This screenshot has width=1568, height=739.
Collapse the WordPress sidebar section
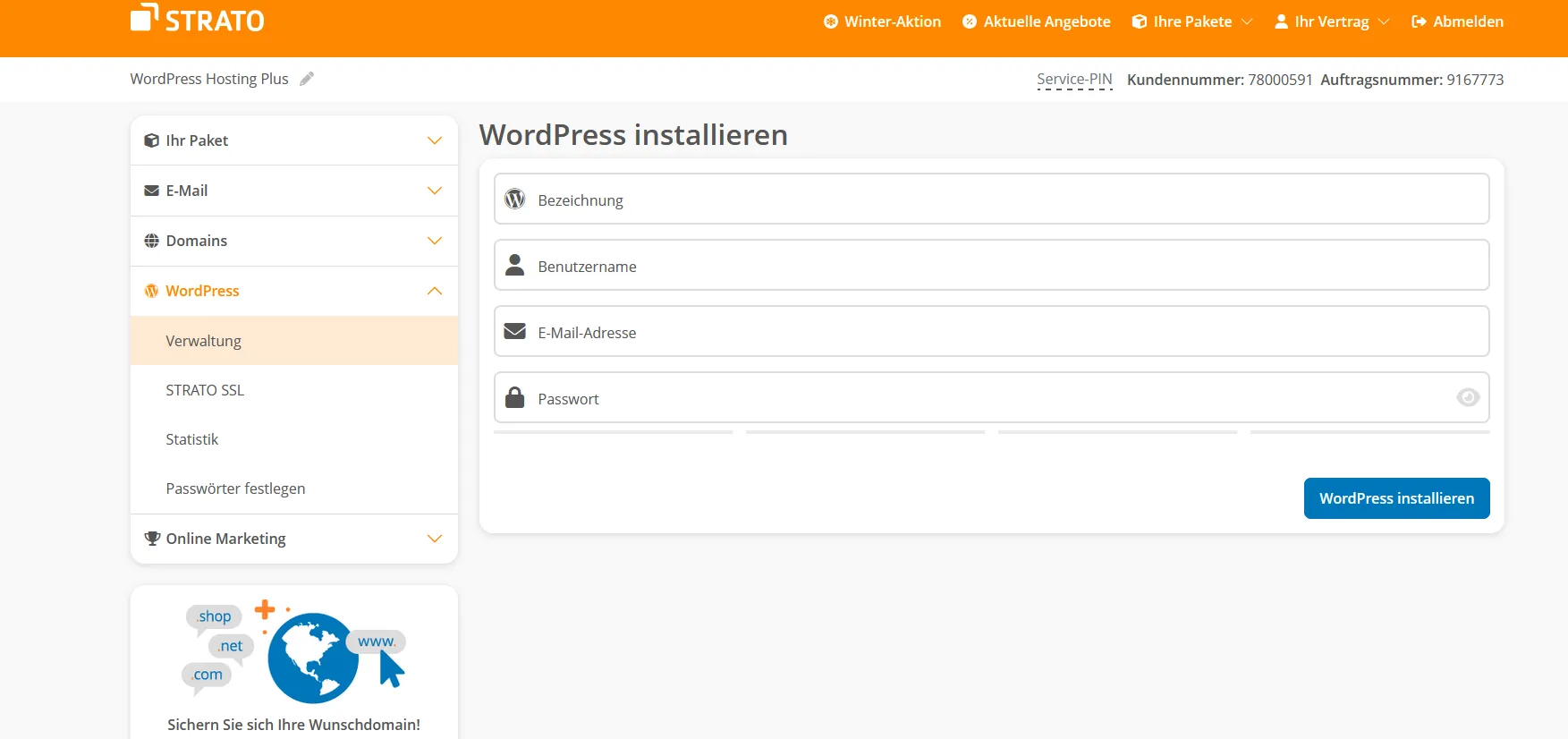point(435,291)
